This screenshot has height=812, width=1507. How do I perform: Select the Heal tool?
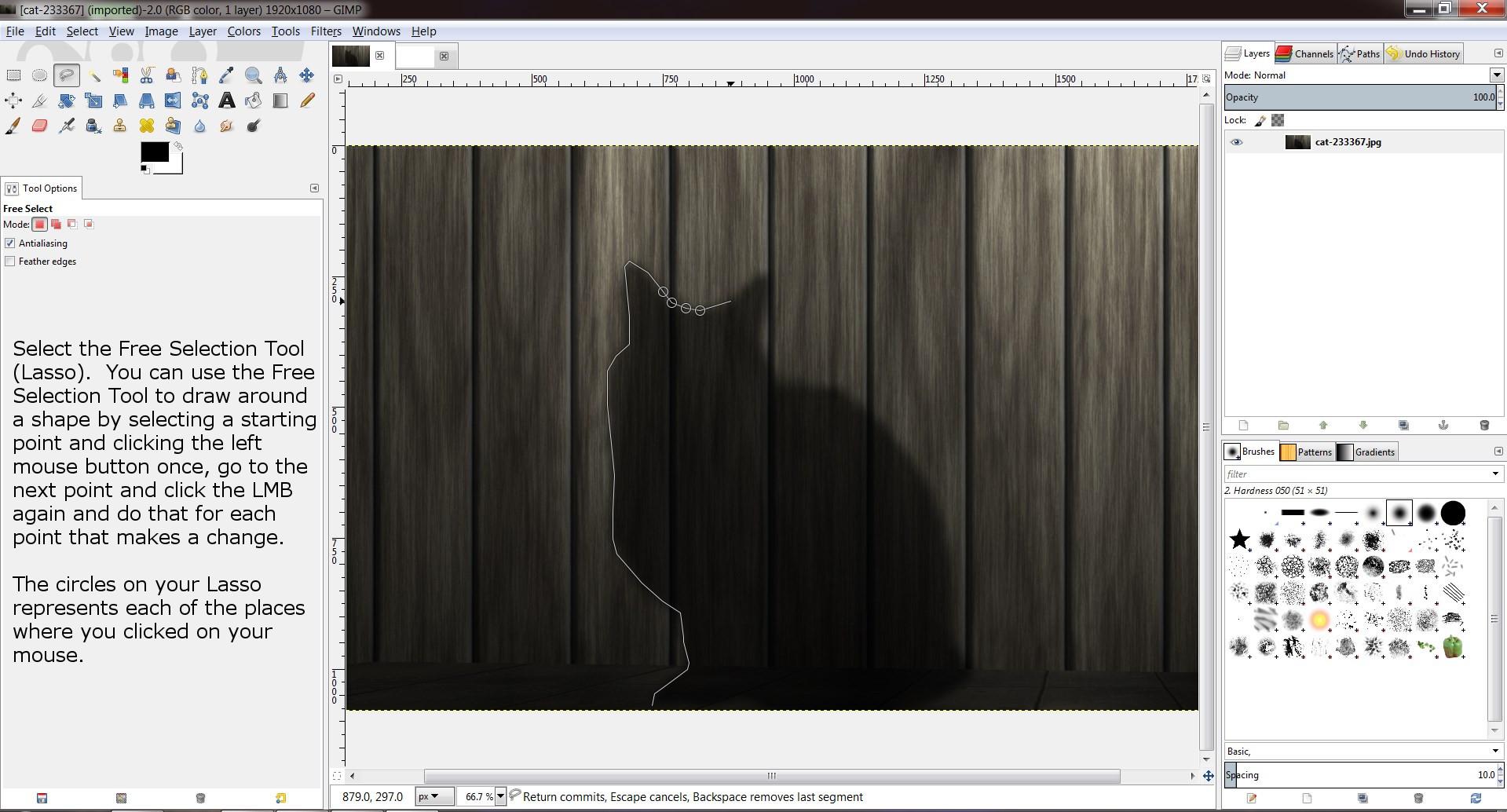(x=147, y=126)
